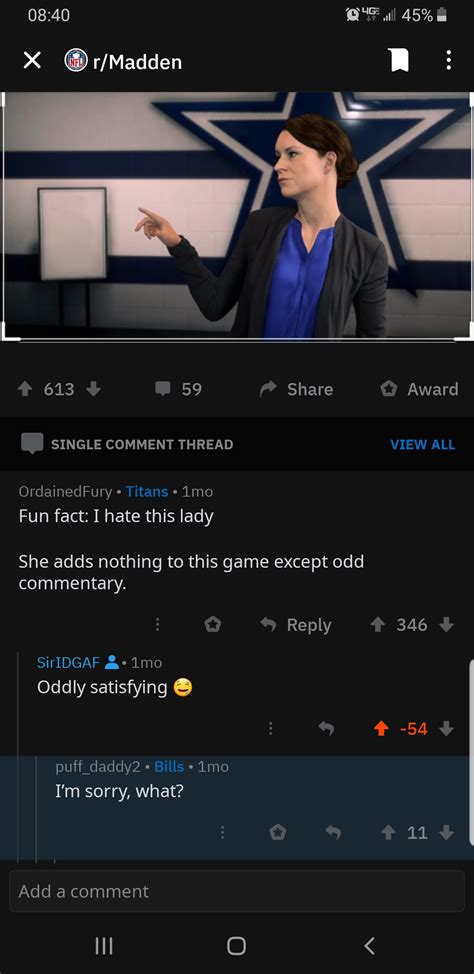Reply arrow on SirIDGAF's comment
The width and height of the screenshot is (474, 974).
(x=327, y=729)
